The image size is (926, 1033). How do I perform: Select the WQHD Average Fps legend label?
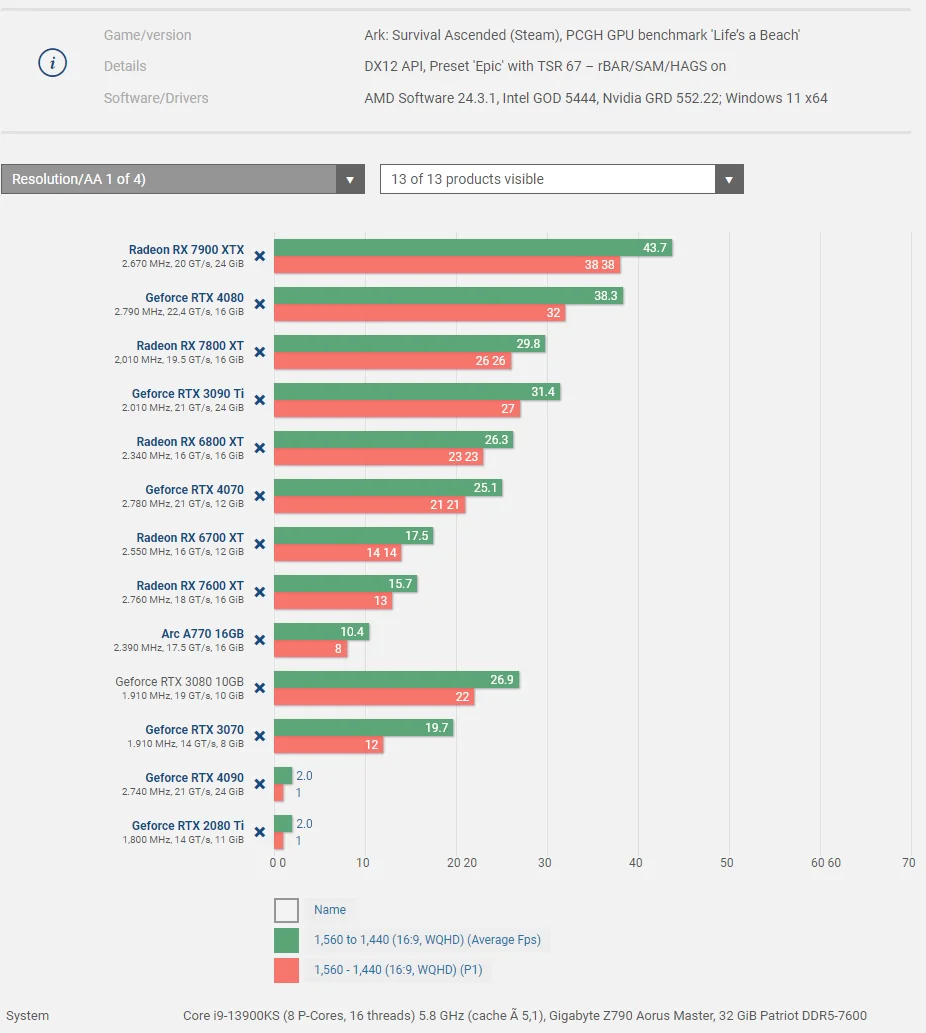(427, 940)
